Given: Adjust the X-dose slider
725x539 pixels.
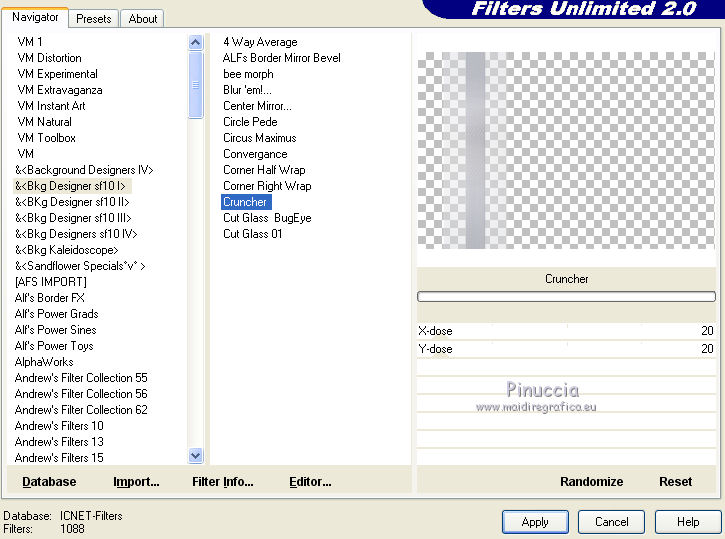Looking at the screenshot, I should pyautogui.click(x=566, y=331).
